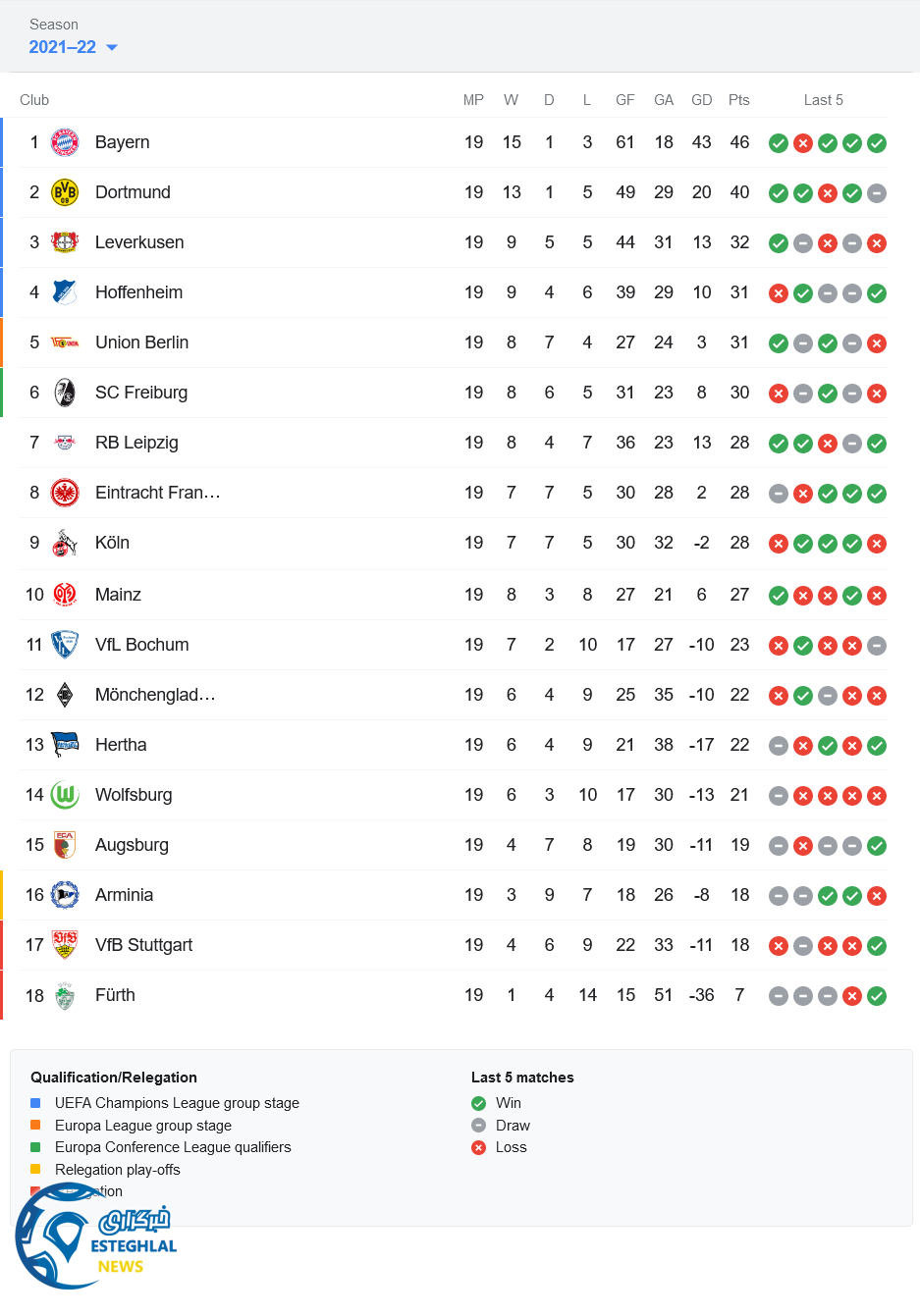920x1316 pixels.
Task: Click the GD column header
Action: tap(701, 100)
